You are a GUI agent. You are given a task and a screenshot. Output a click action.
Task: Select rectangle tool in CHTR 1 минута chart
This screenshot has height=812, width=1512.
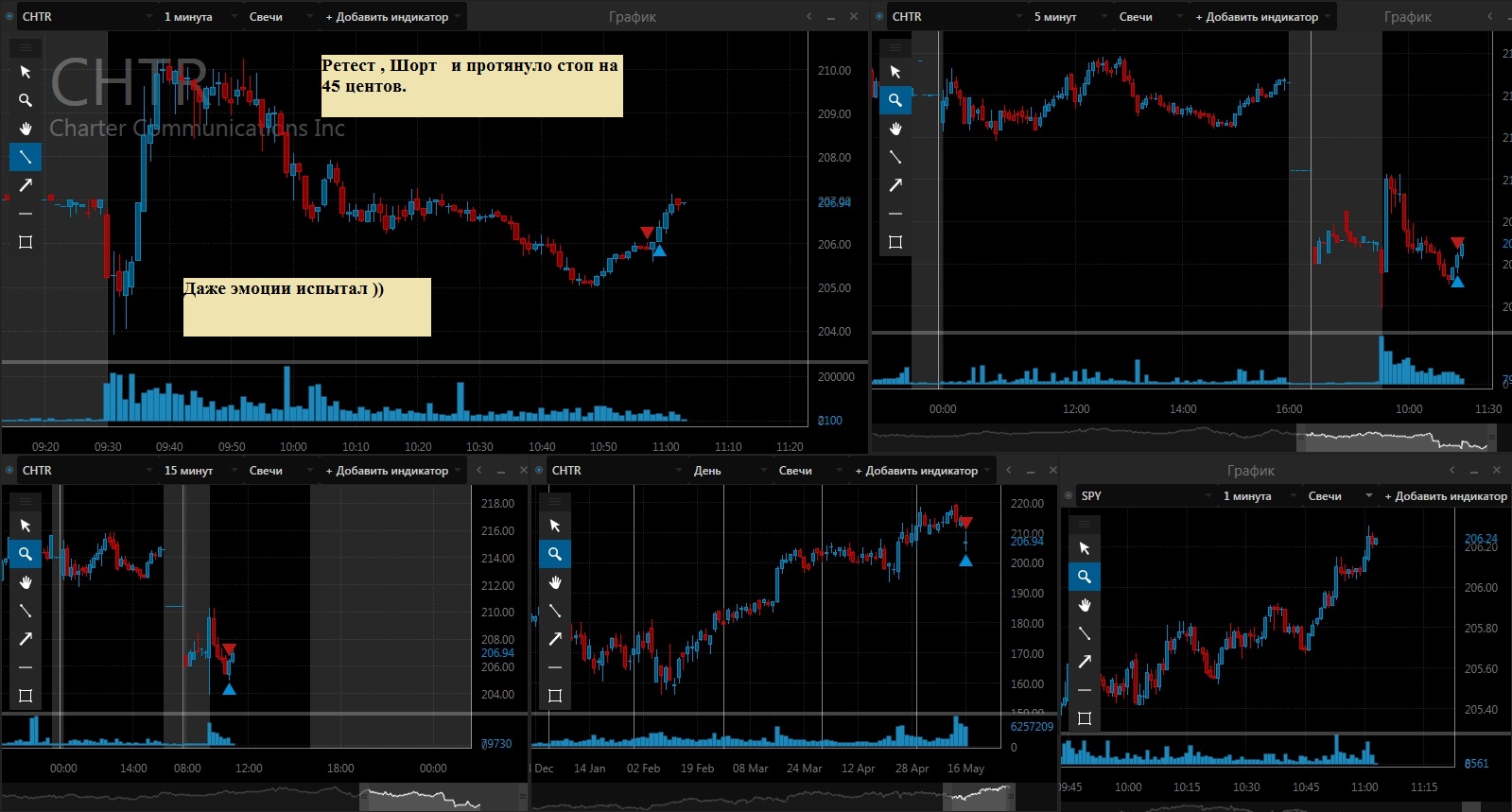pos(26,242)
